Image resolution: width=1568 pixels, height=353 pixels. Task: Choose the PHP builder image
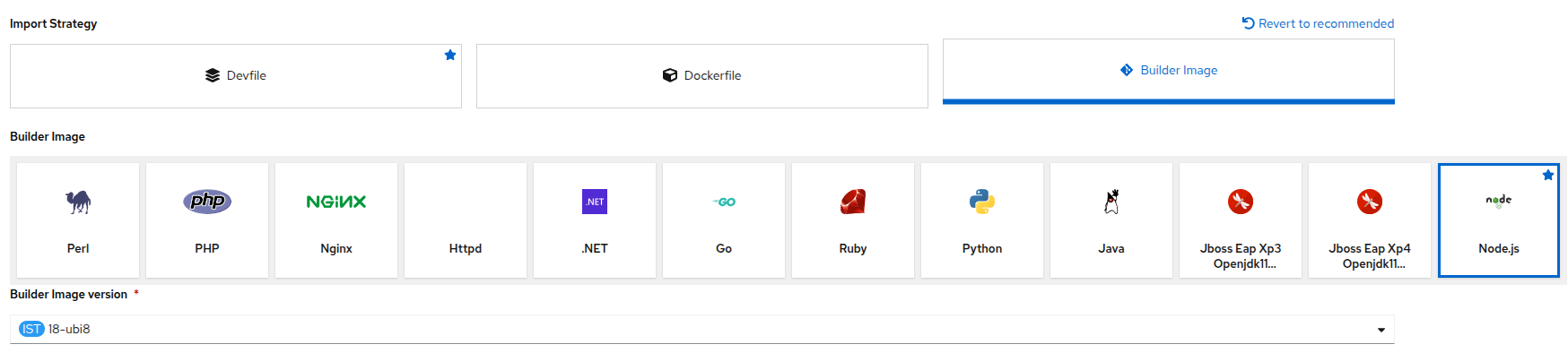click(x=207, y=220)
